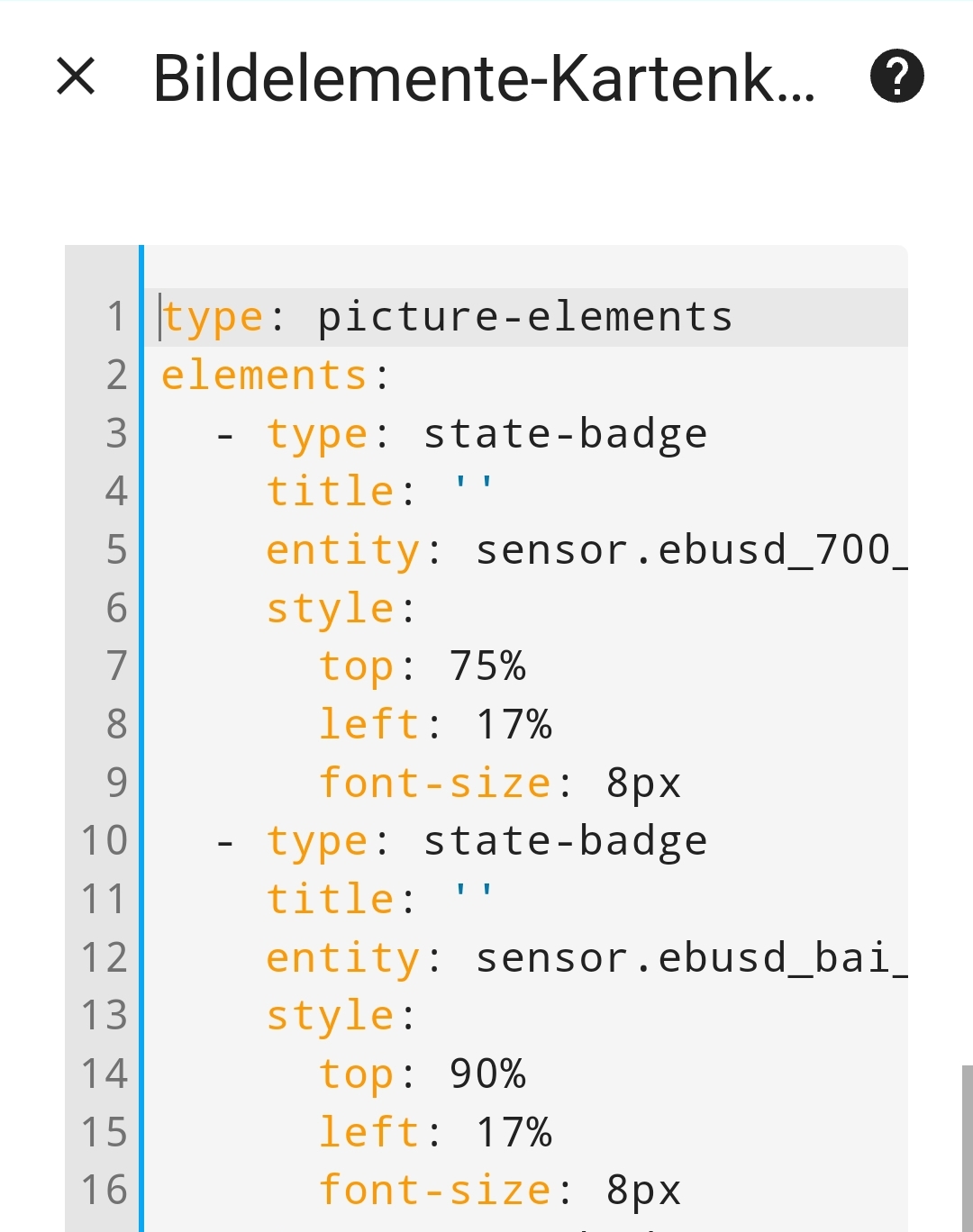This screenshot has height=1232, width=973.
Task: Click the vertical scrollbar at right edge
Action: (x=967, y=1144)
